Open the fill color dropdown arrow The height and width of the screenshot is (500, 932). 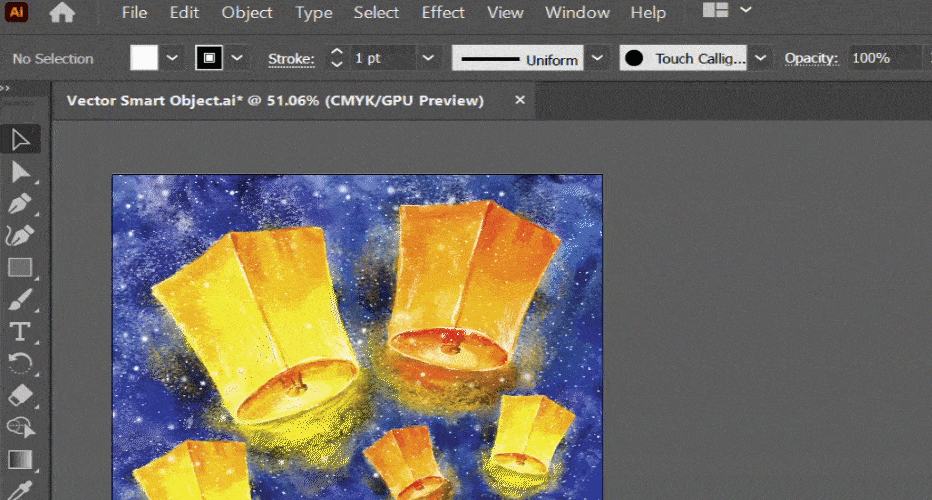(173, 58)
